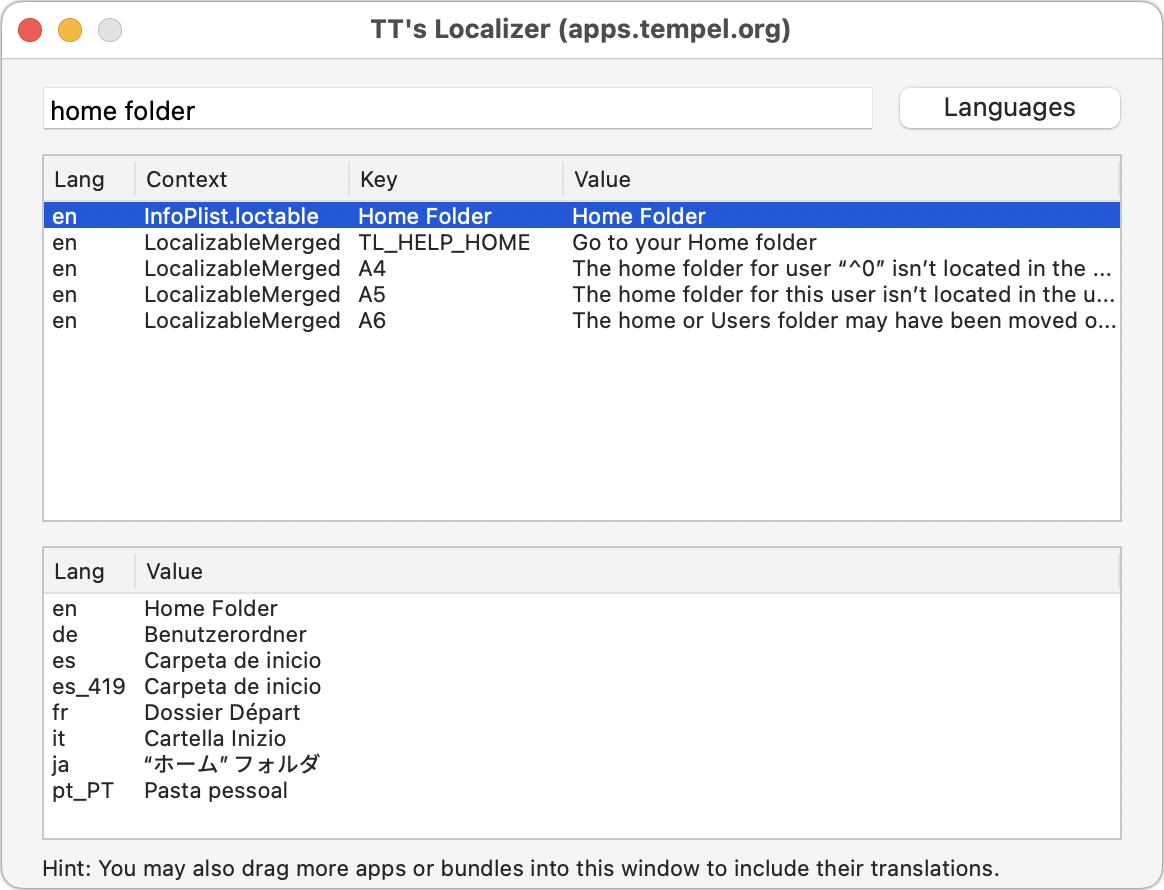This screenshot has height=890, width=1164.
Task: Select the es_419 'Carpeta de inicio' row
Action: [x=232, y=686]
